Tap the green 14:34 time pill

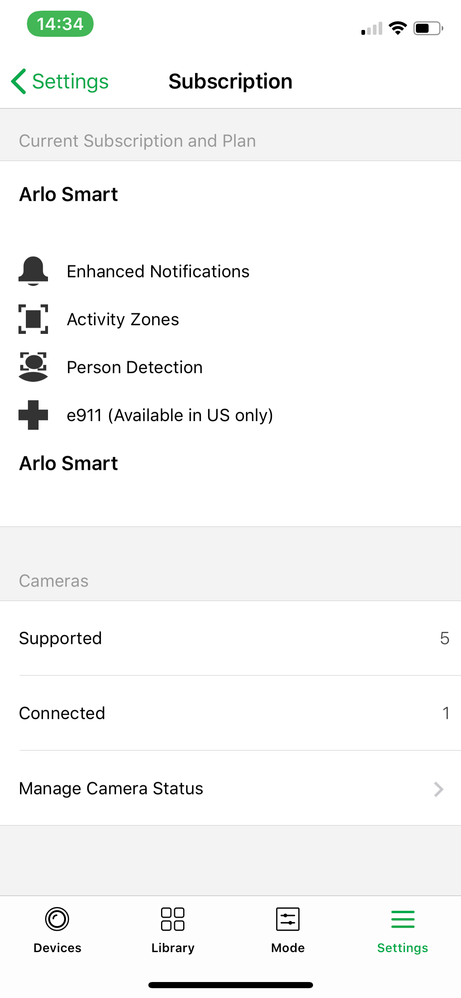[60, 25]
